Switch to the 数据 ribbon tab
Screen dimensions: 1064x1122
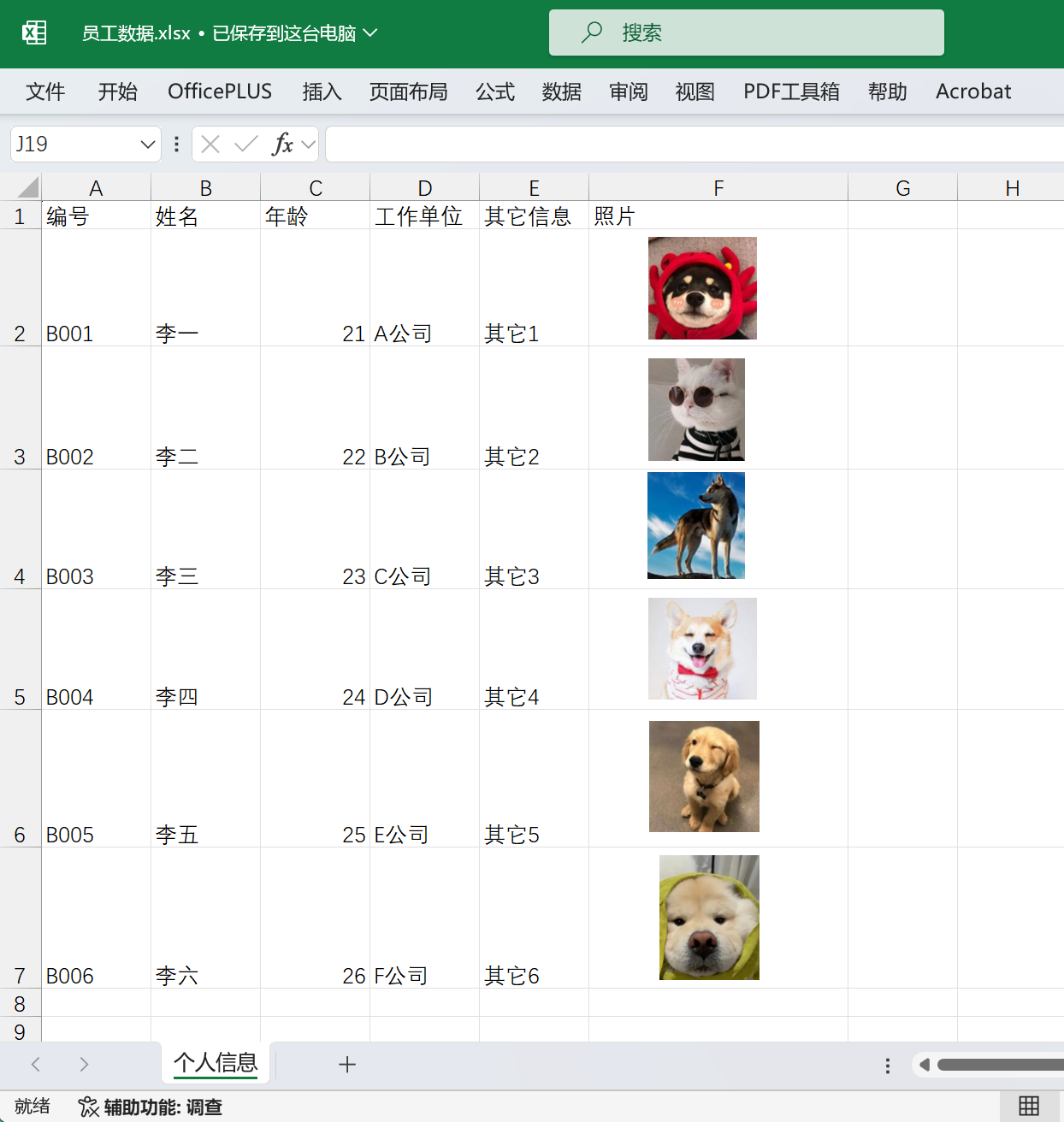(x=561, y=92)
